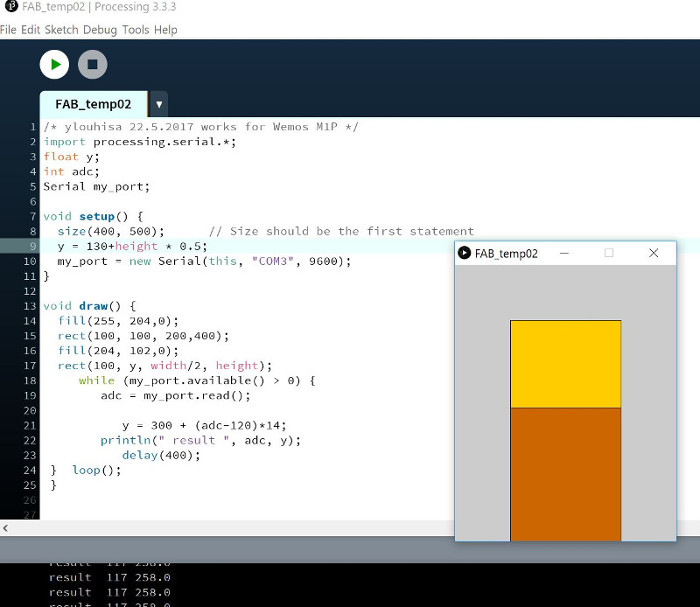Screen dimensions: 700x607
Task: Click the scroll left arrow under the editor
Action: 5,528
